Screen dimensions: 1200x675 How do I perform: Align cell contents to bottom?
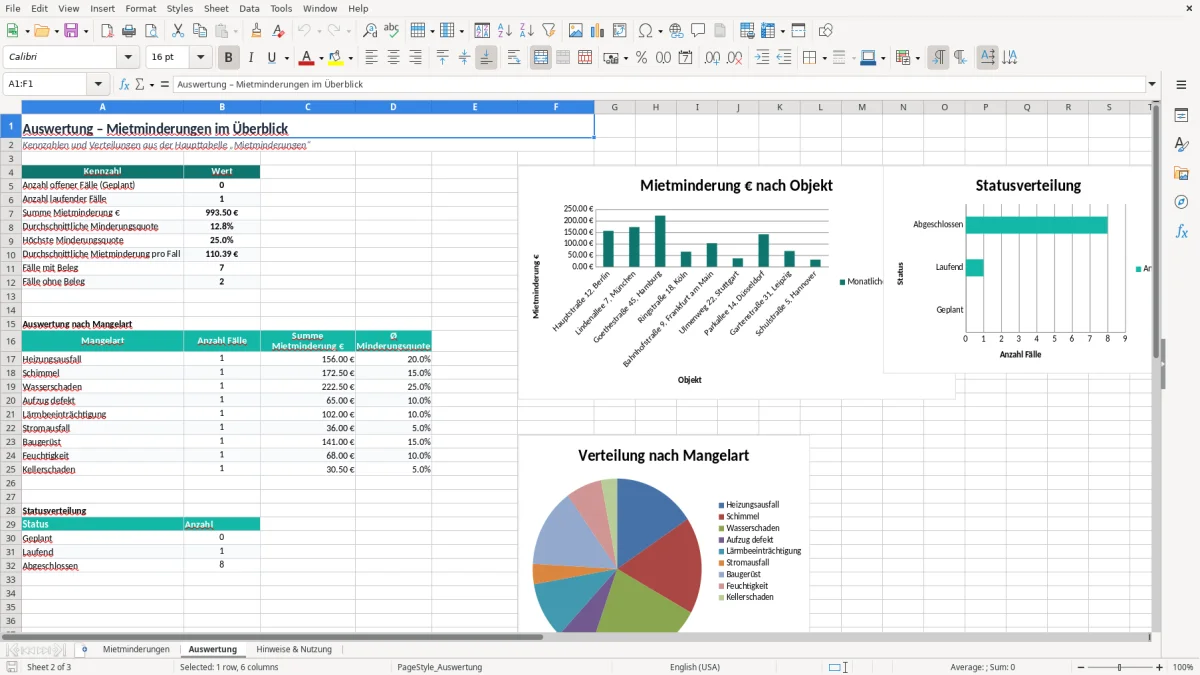coord(486,58)
